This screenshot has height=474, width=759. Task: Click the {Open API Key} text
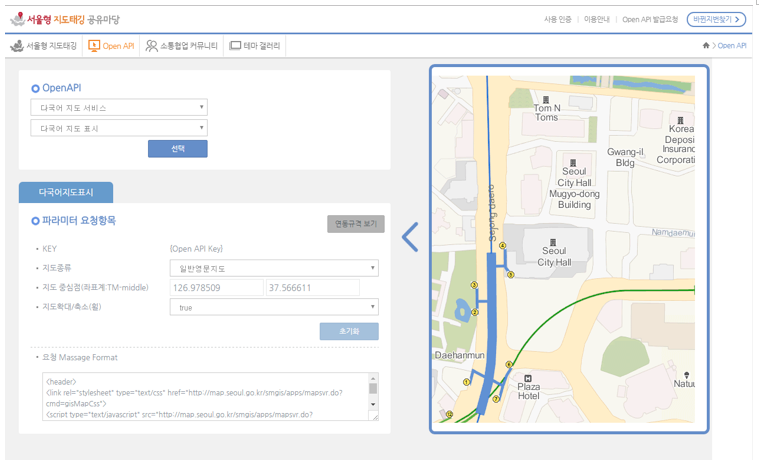coord(196,249)
